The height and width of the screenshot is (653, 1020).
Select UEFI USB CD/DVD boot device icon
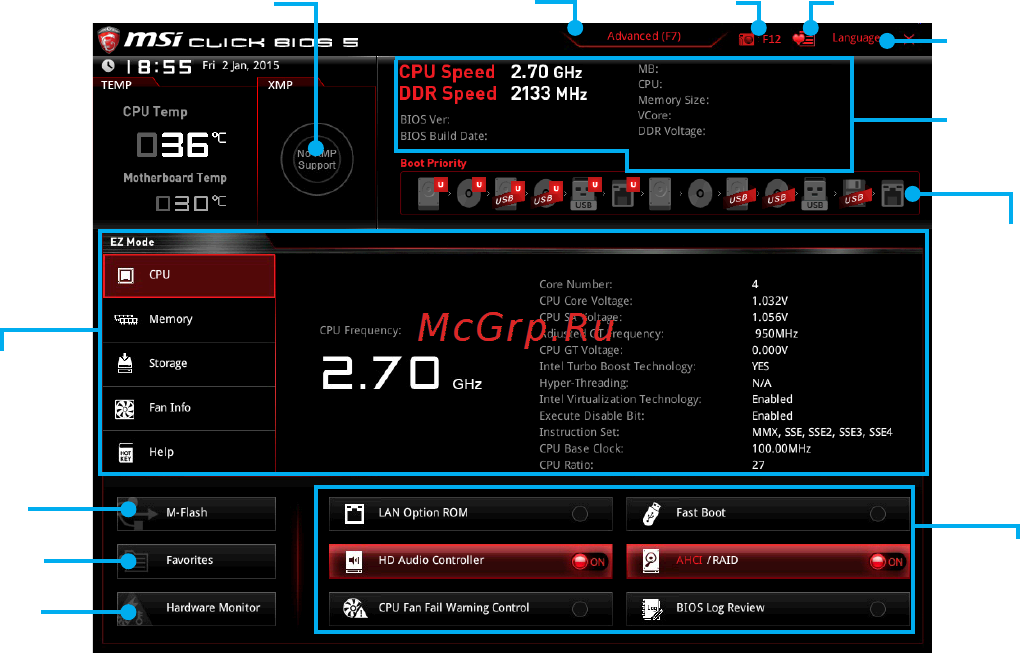546,193
